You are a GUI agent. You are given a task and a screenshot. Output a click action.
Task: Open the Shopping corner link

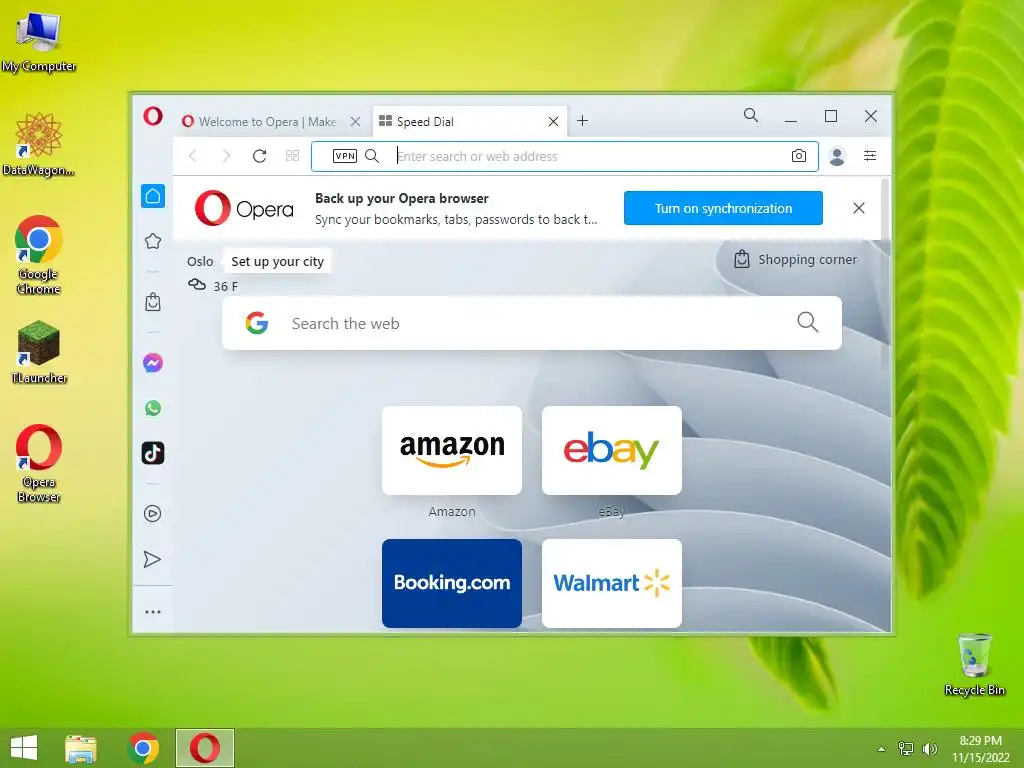pos(795,259)
